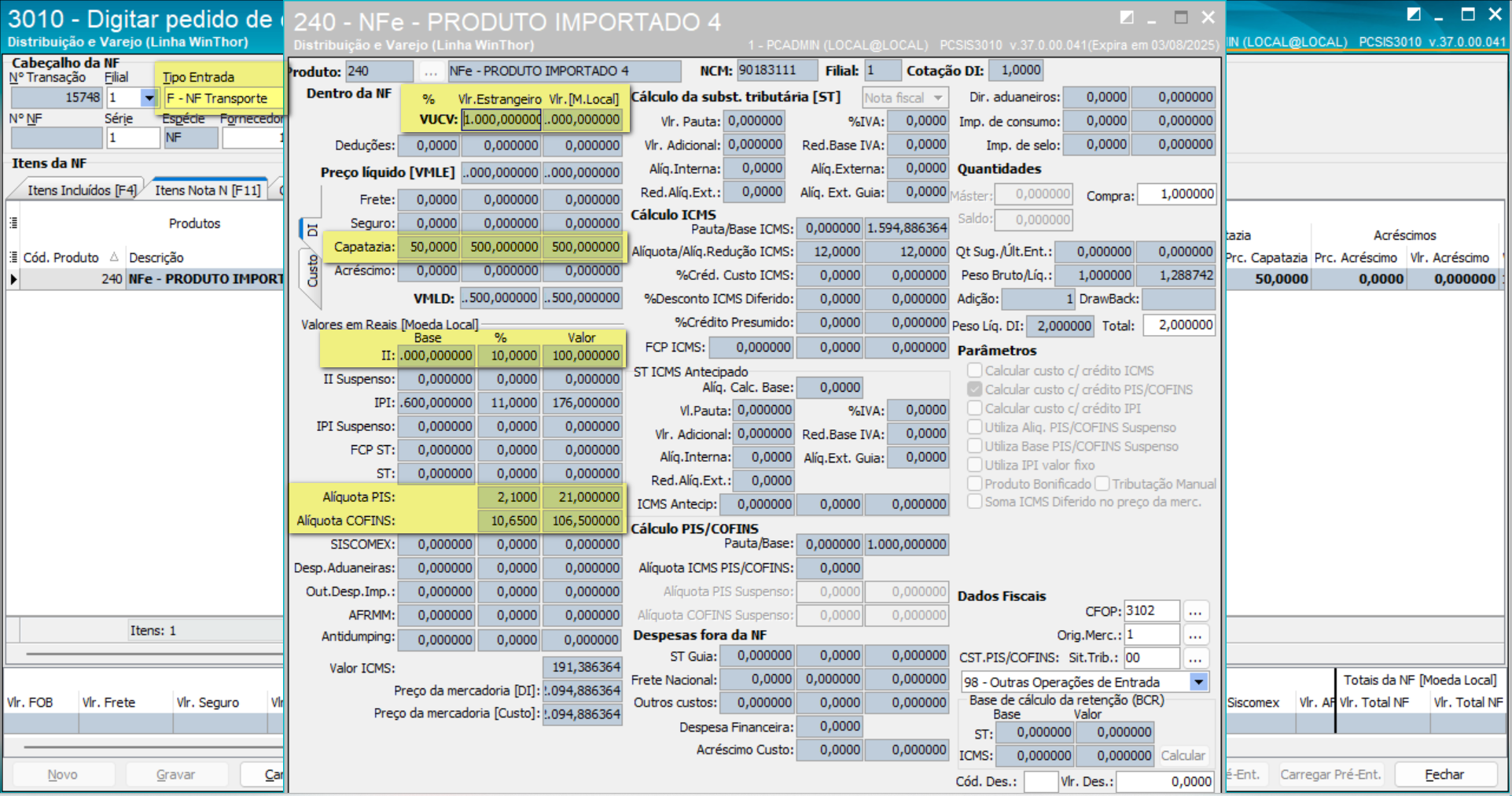
Task: Check Soma ICMS Diferido no preço
Action: point(975,502)
